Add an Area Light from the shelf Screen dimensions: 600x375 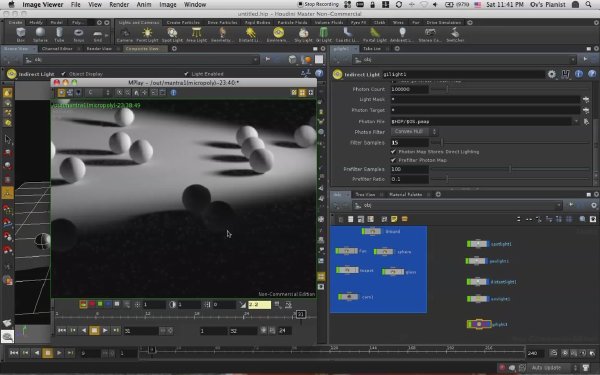click(x=196, y=35)
